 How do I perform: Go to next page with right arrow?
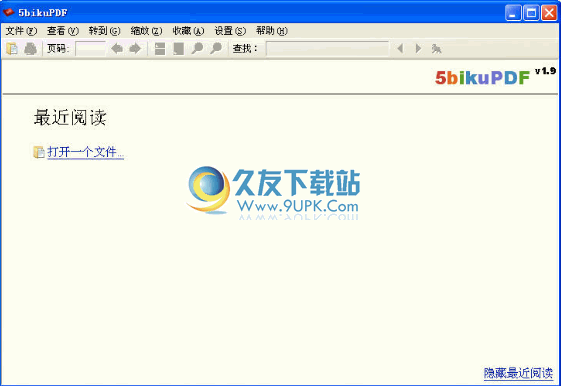[x=135, y=48]
